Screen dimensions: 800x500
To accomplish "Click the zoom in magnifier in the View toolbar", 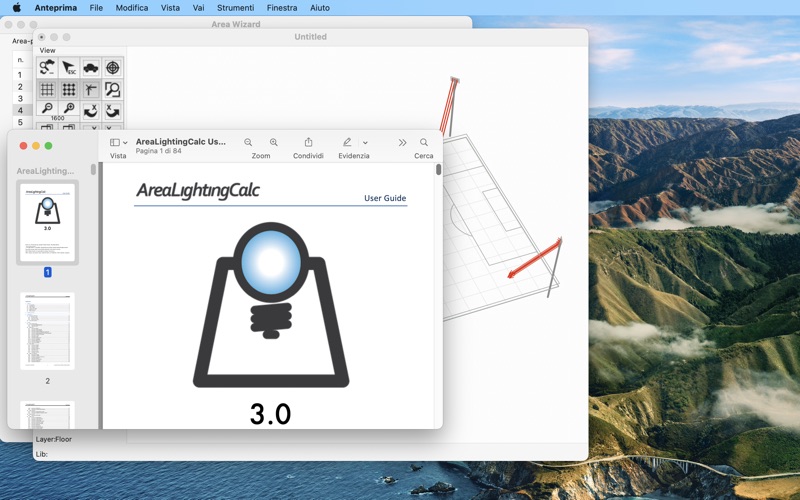I will (68, 108).
